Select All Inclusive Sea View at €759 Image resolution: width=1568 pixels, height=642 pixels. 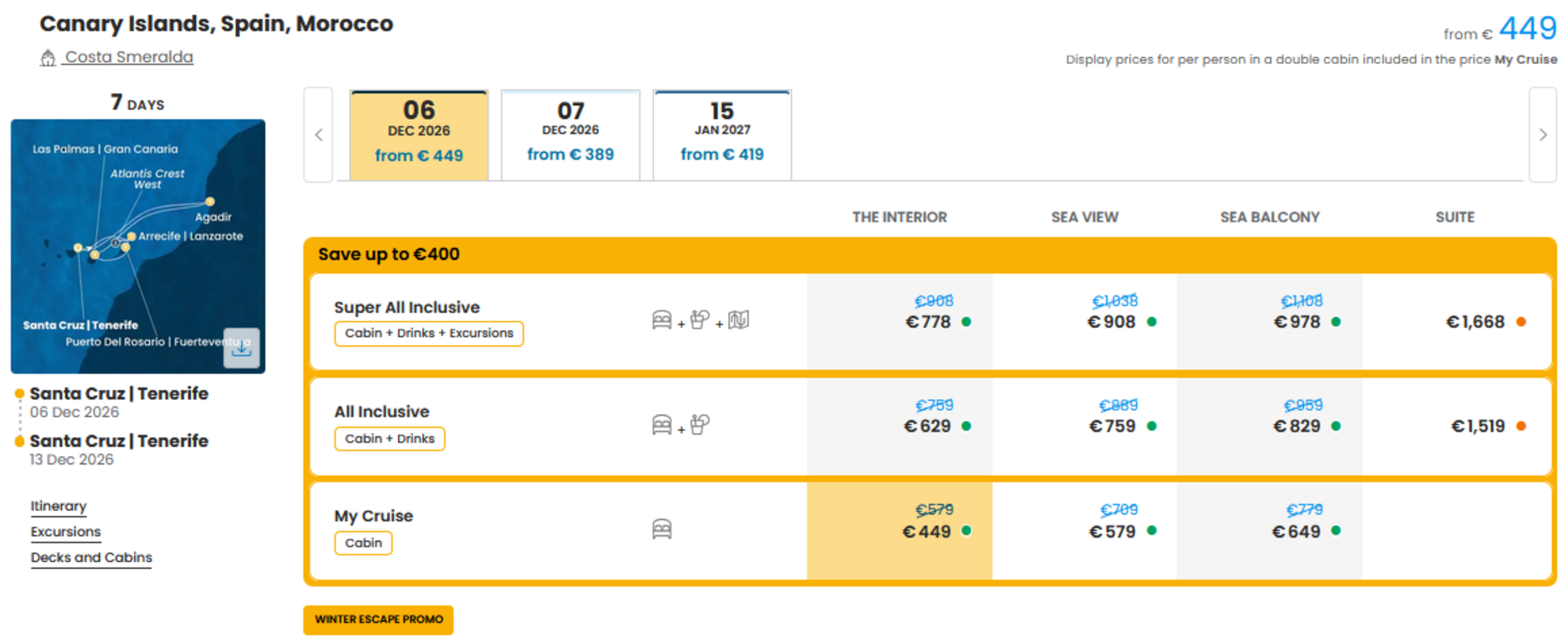pos(1085,426)
